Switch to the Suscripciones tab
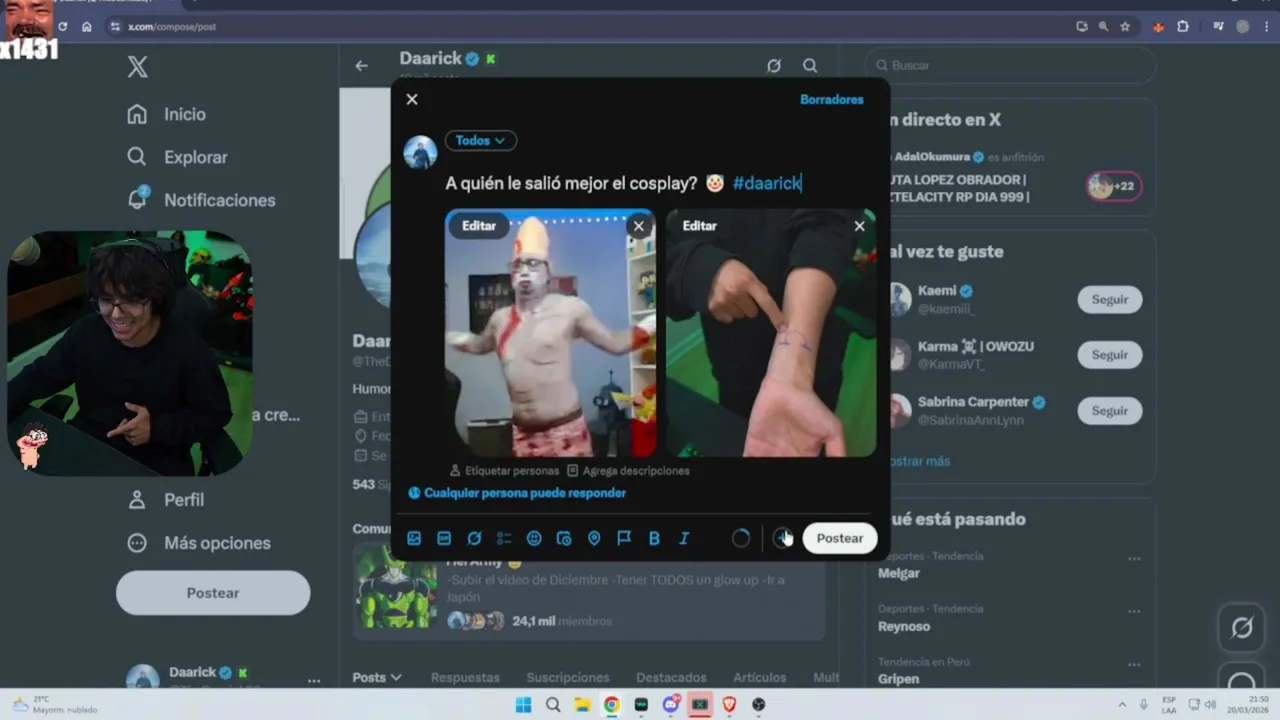The height and width of the screenshot is (720, 1280). pos(568,677)
